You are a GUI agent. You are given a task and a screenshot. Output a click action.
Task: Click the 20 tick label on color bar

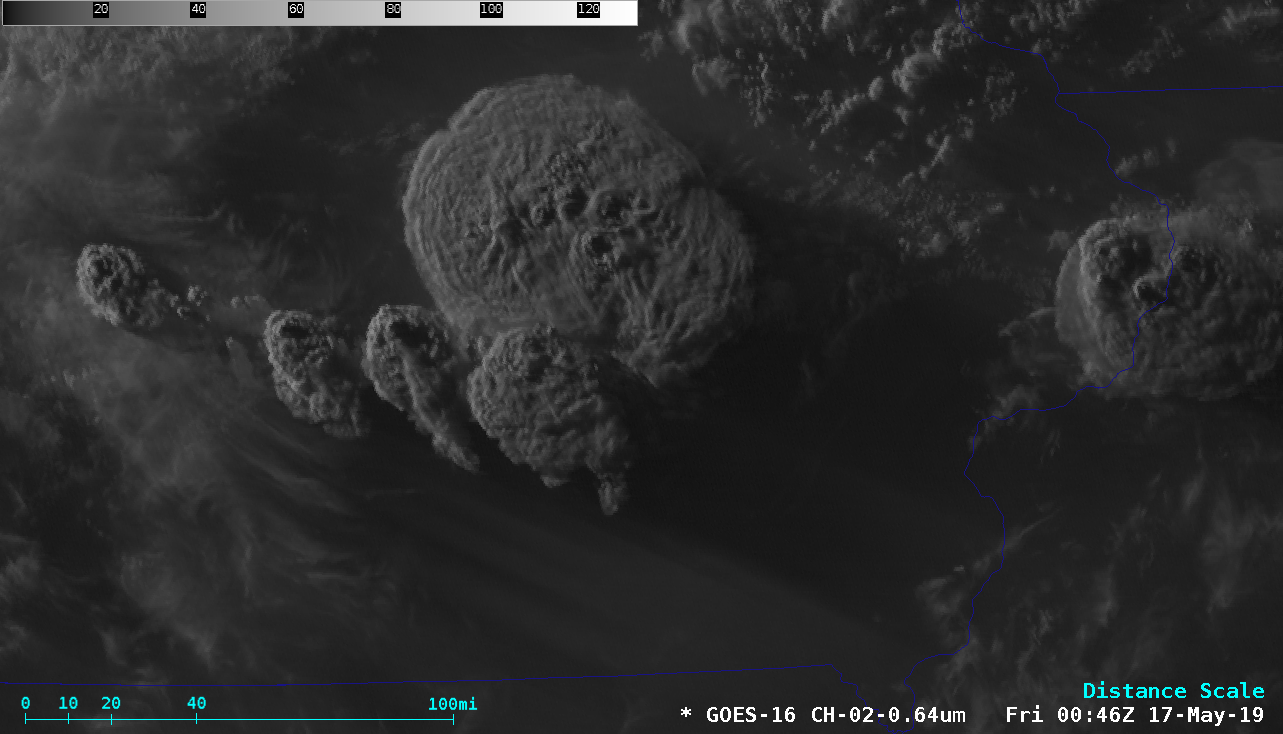tap(100, 9)
